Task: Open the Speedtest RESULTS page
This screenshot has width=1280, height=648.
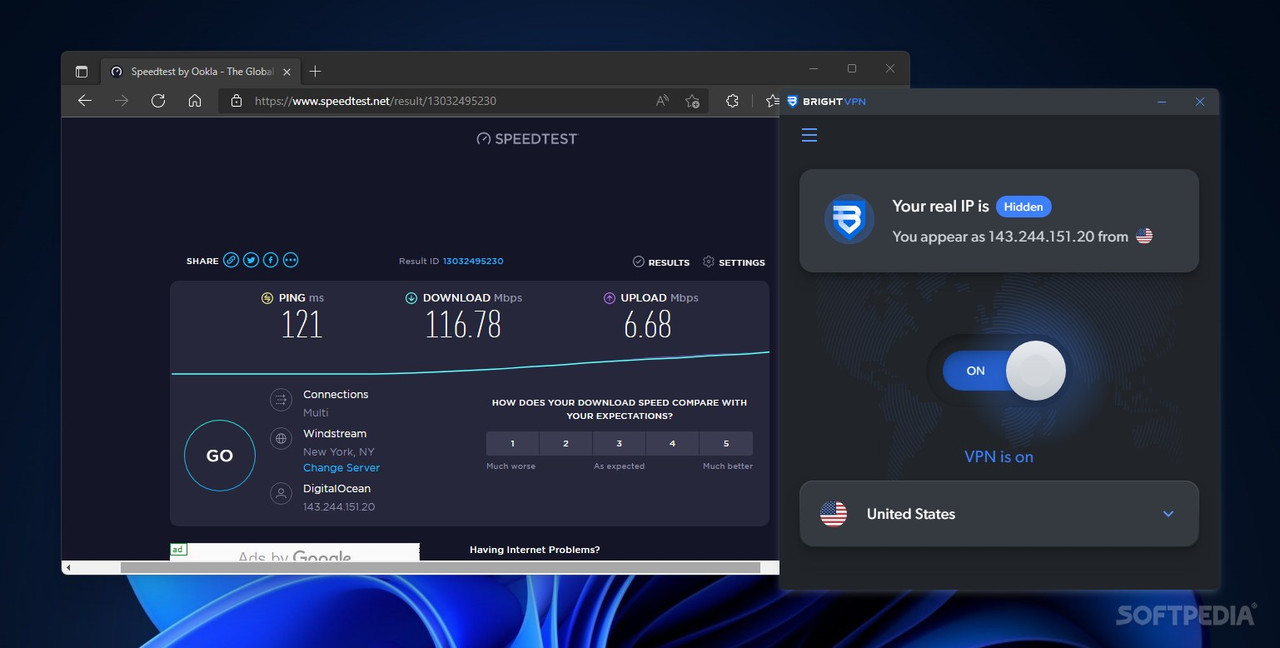Action: click(661, 262)
